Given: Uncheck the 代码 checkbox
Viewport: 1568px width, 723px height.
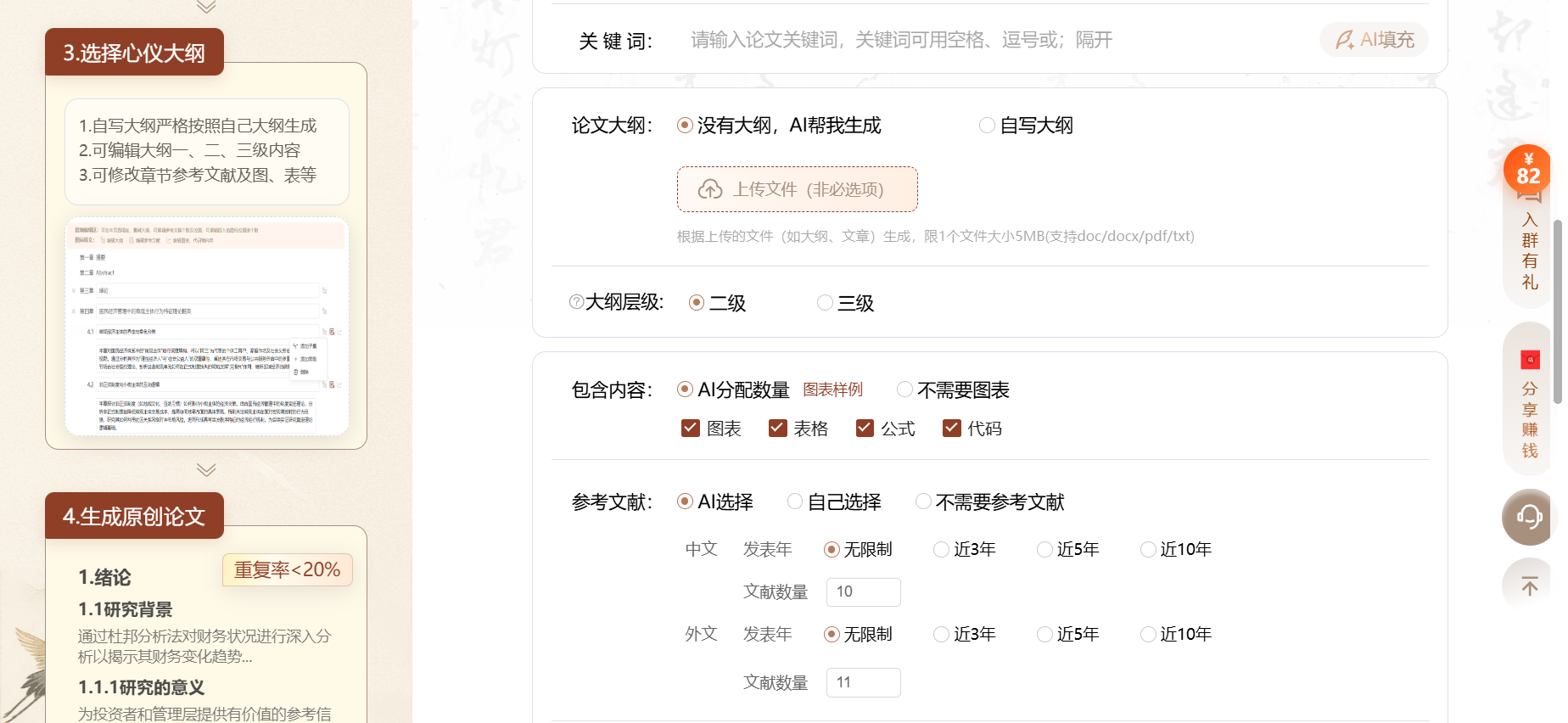Looking at the screenshot, I should click(952, 429).
